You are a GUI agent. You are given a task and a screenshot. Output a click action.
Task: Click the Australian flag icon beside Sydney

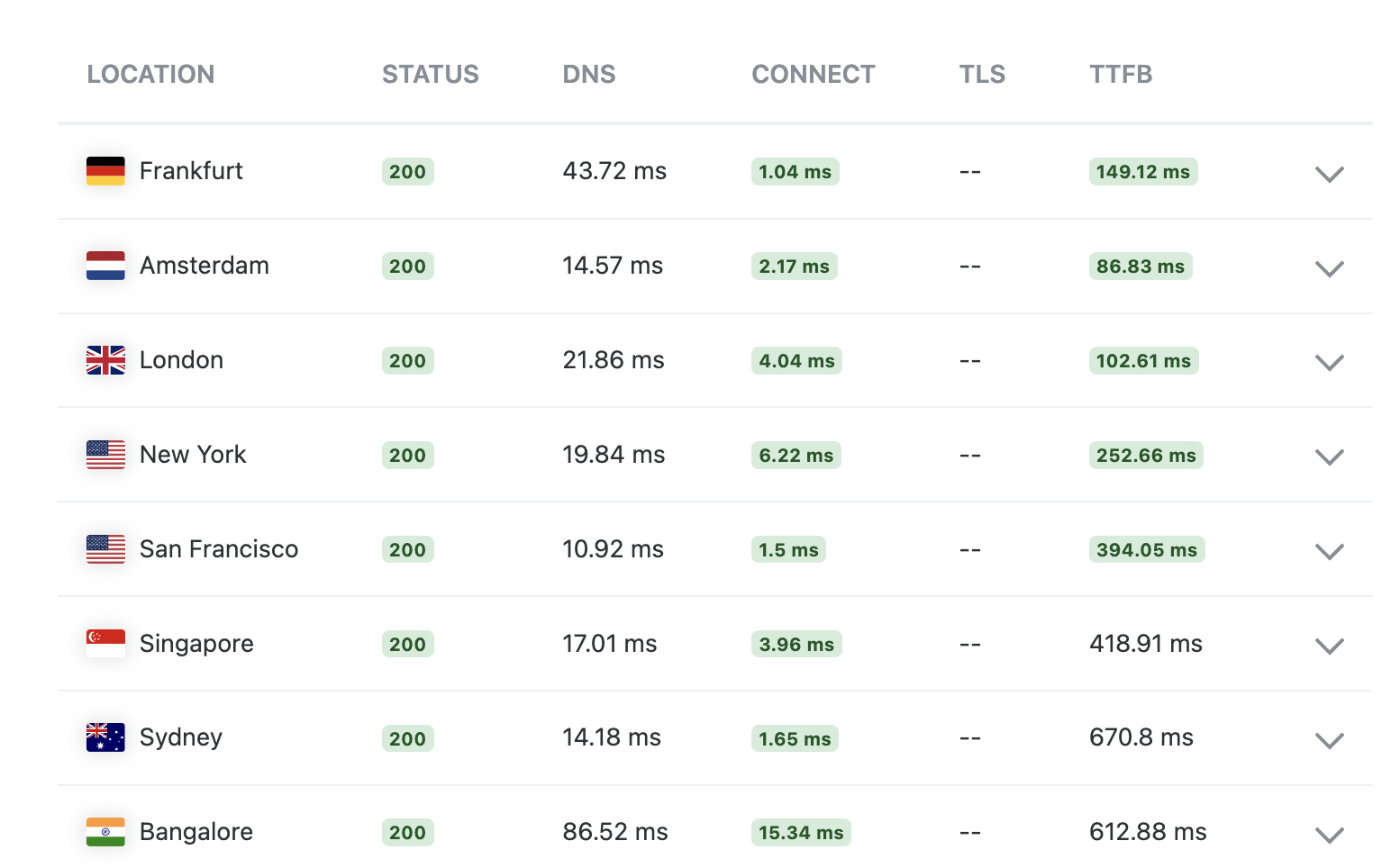coord(105,737)
